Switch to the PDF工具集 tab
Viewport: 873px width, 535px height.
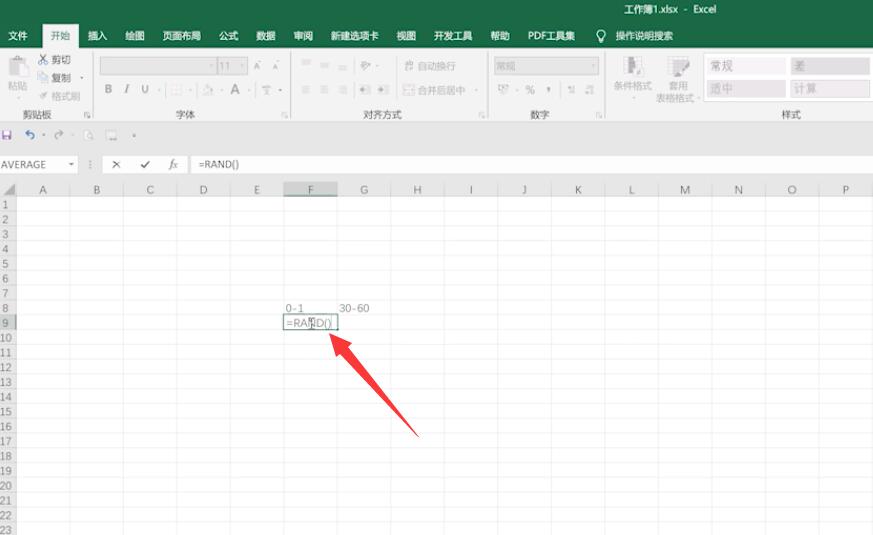tap(551, 36)
